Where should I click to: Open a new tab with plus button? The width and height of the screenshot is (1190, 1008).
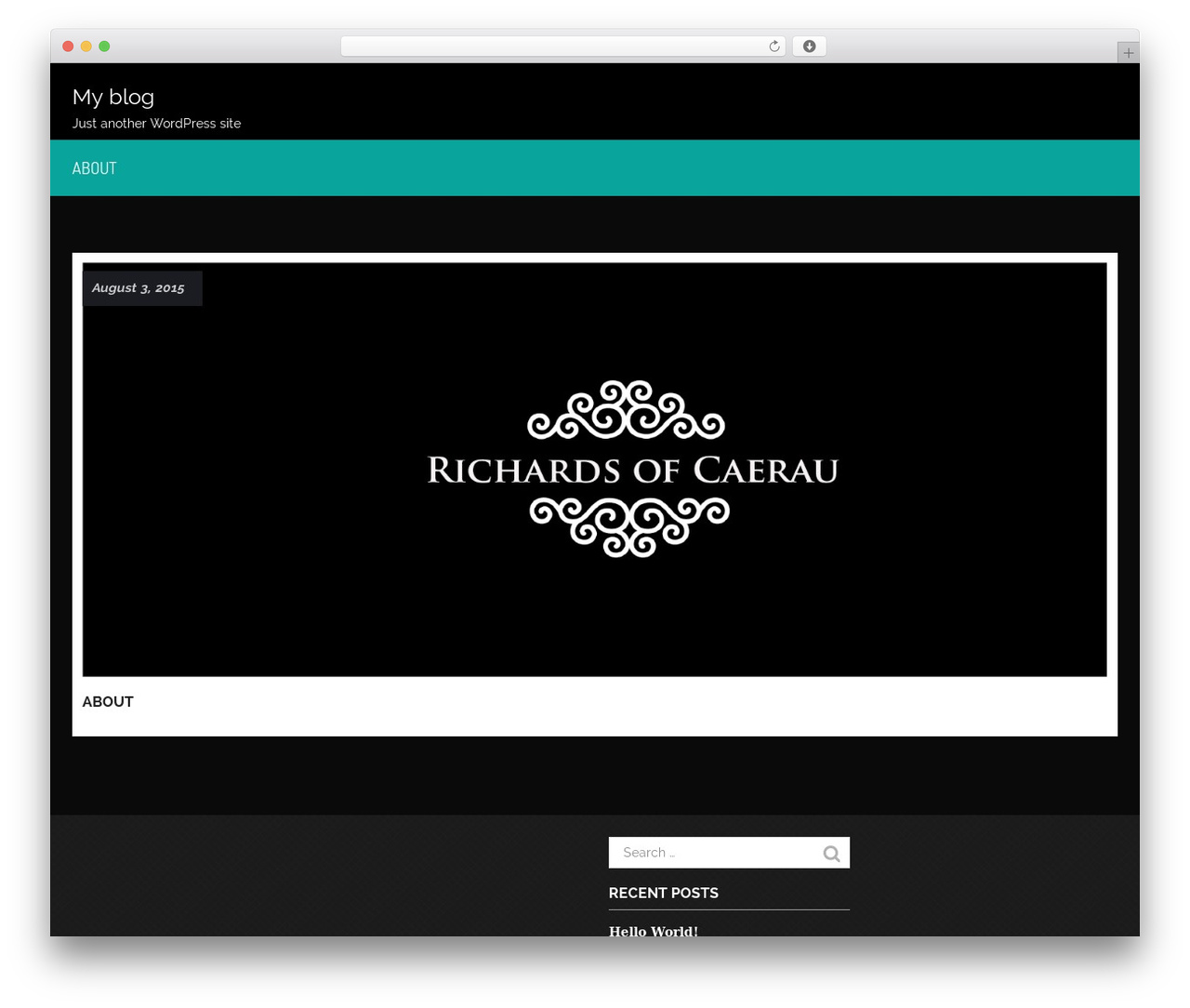click(x=1128, y=53)
